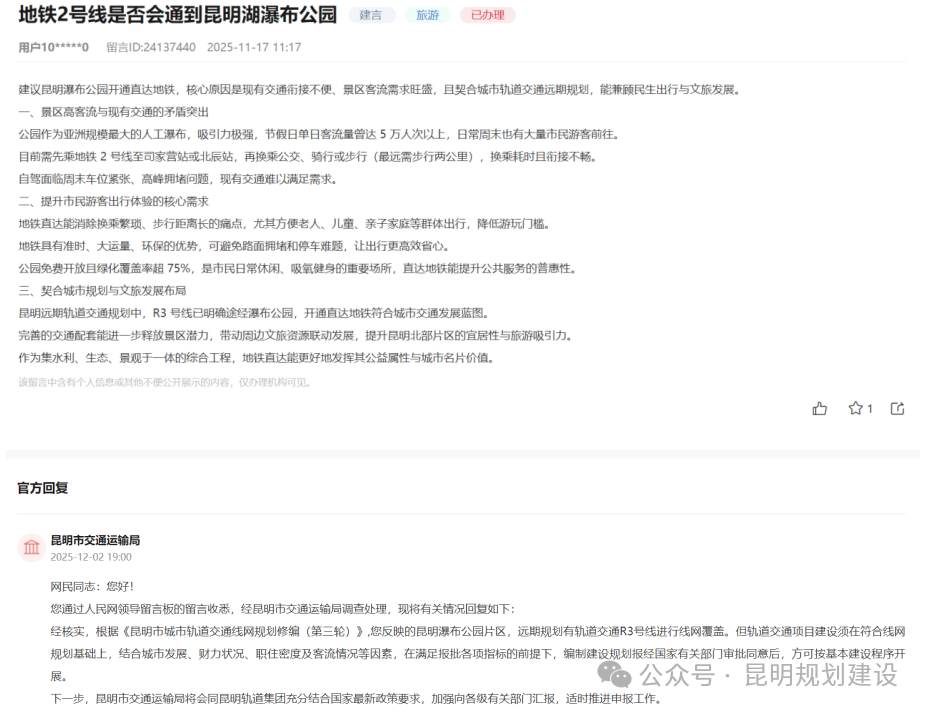Viewport: 927px width, 712px height.
Task: Open the share icon on the right
Action: click(896, 409)
